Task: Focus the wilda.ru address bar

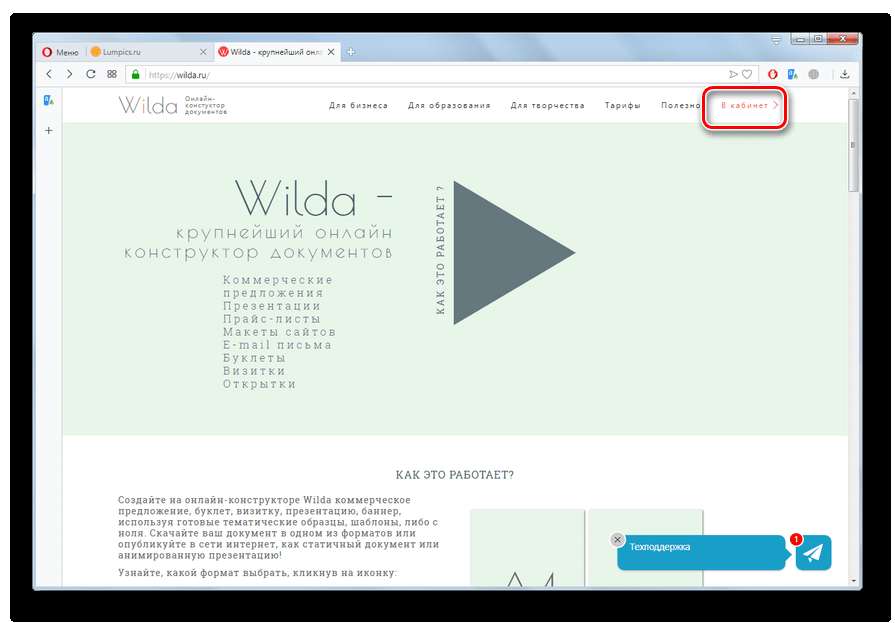Action: [434, 75]
